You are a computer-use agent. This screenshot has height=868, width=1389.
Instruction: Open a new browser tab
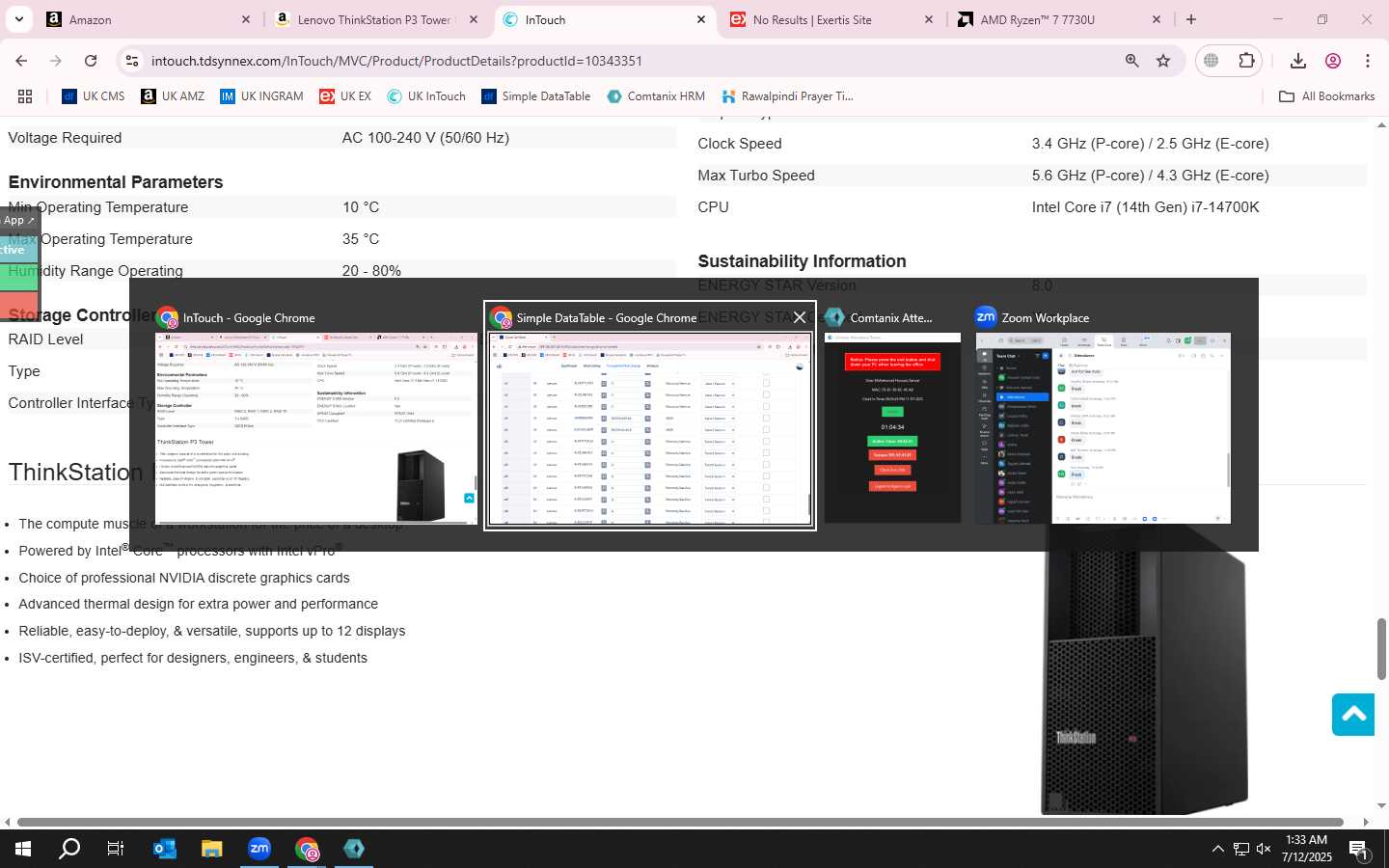coord(1191,19)
